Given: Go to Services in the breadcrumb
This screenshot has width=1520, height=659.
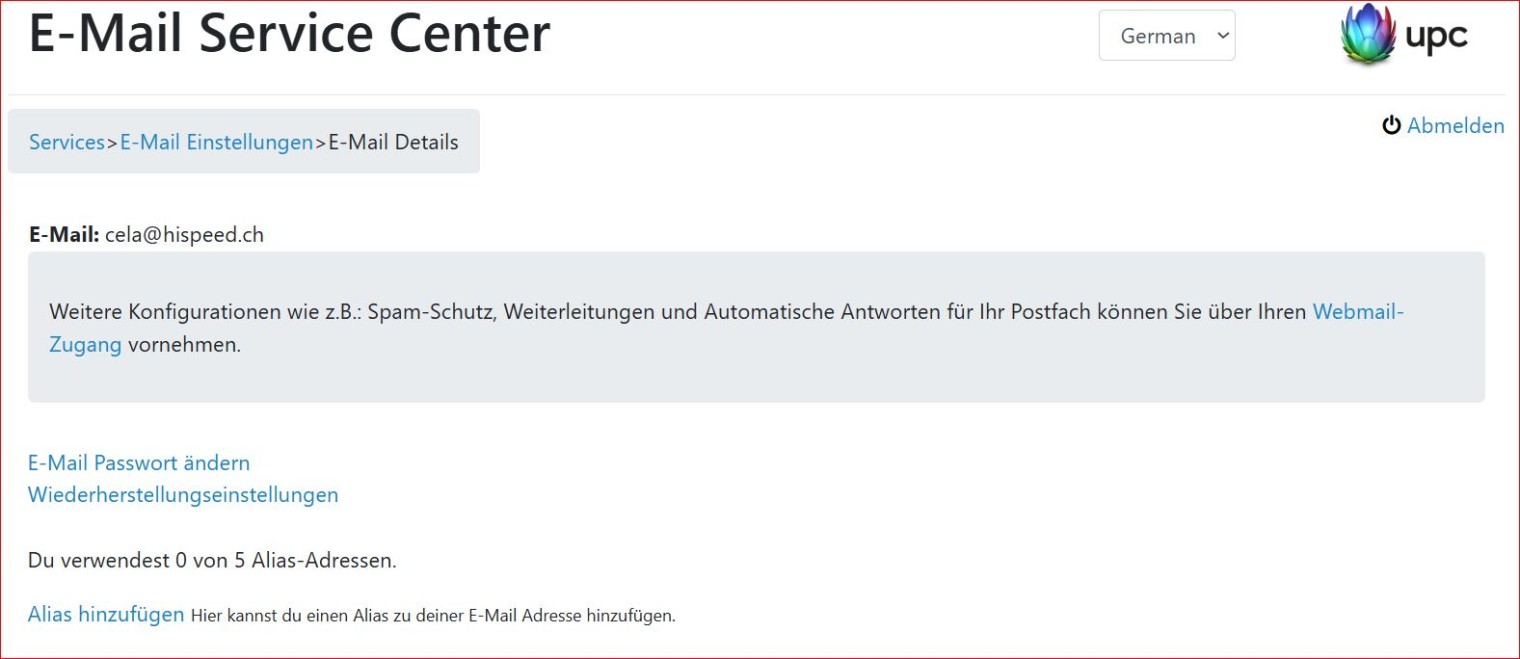Looking at the screenshot, I should 66,142.
